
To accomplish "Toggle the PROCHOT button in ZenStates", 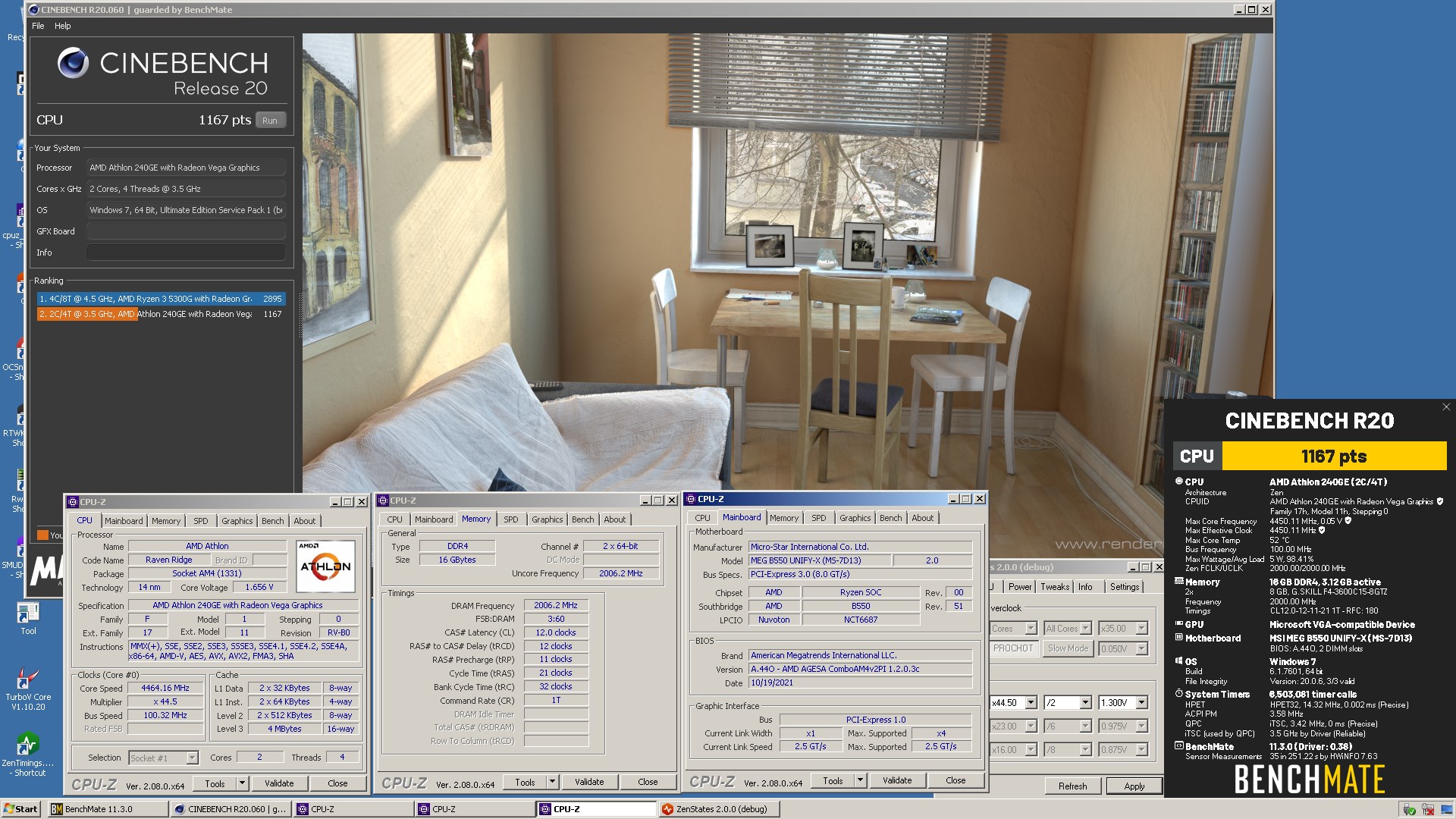I will coord(1013,648).
